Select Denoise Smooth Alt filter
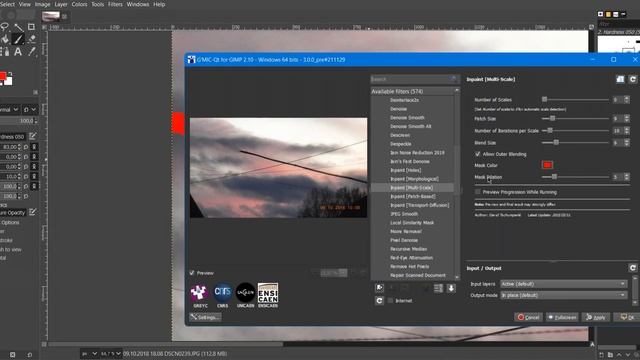 (x=410, y=126)
